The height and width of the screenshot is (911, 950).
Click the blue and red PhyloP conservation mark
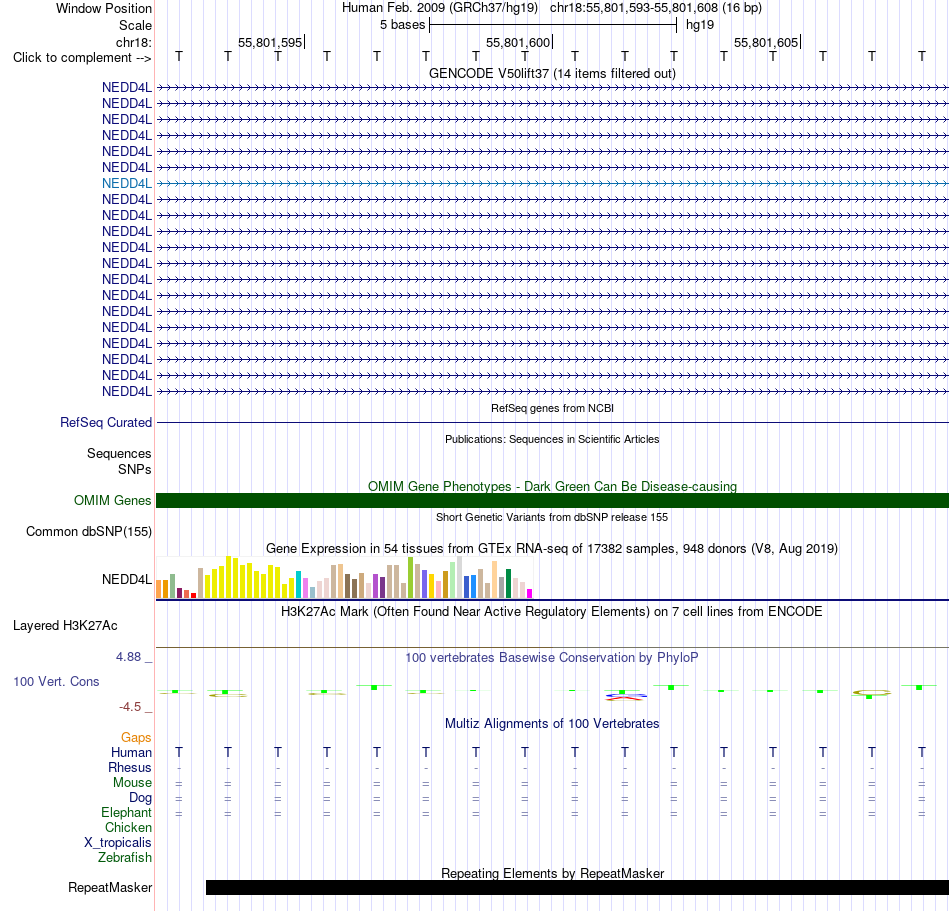click(625, 696)
